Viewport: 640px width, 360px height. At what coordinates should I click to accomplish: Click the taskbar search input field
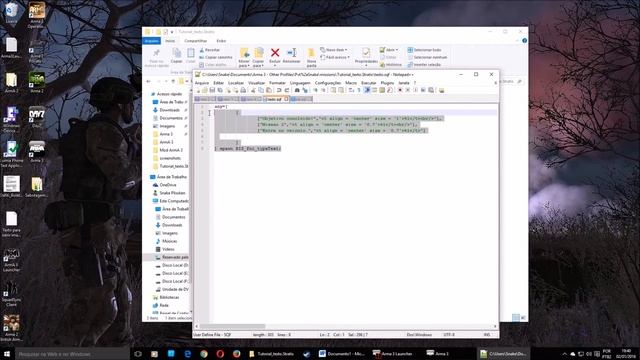[72, 354]
